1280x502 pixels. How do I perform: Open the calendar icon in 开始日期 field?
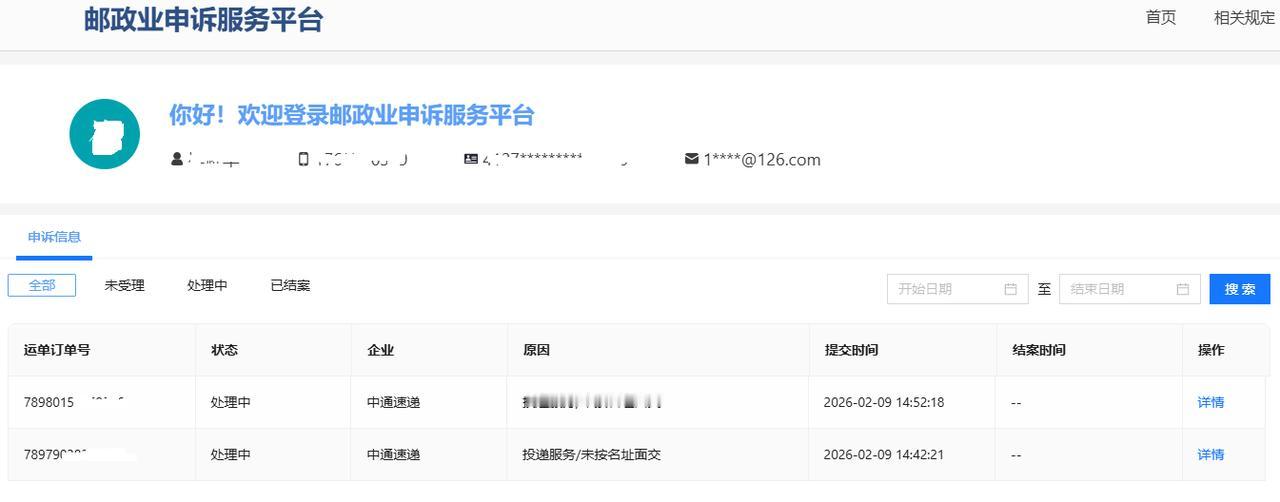[1011, 289]
